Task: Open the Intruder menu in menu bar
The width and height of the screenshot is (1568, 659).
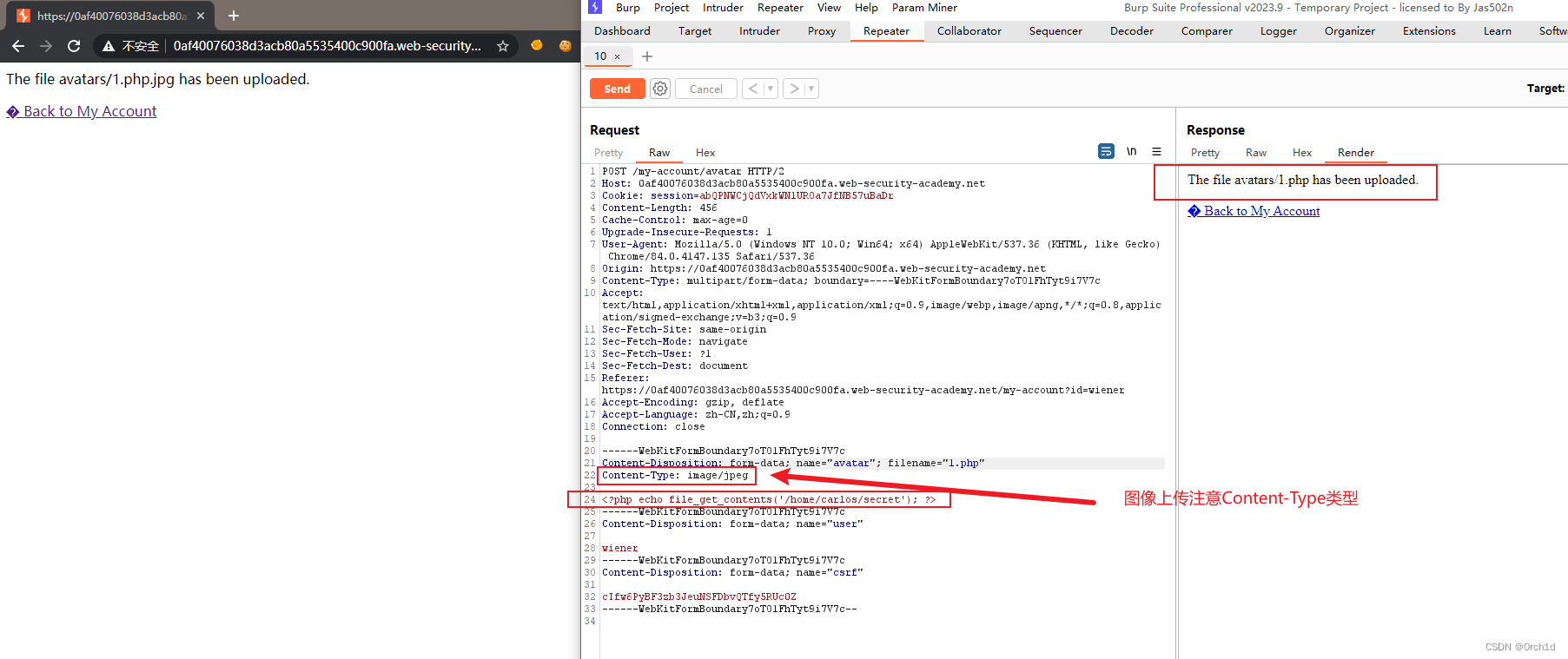Action: [723, 7]
